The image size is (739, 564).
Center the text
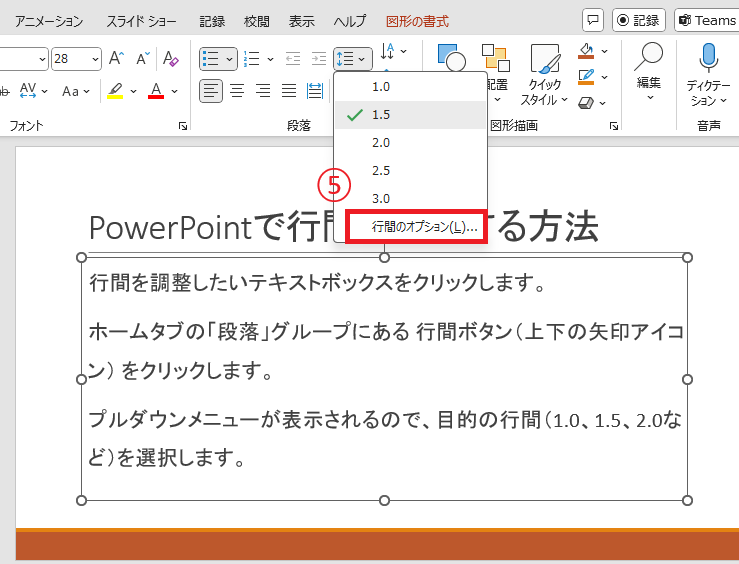(x=237, y=90)
